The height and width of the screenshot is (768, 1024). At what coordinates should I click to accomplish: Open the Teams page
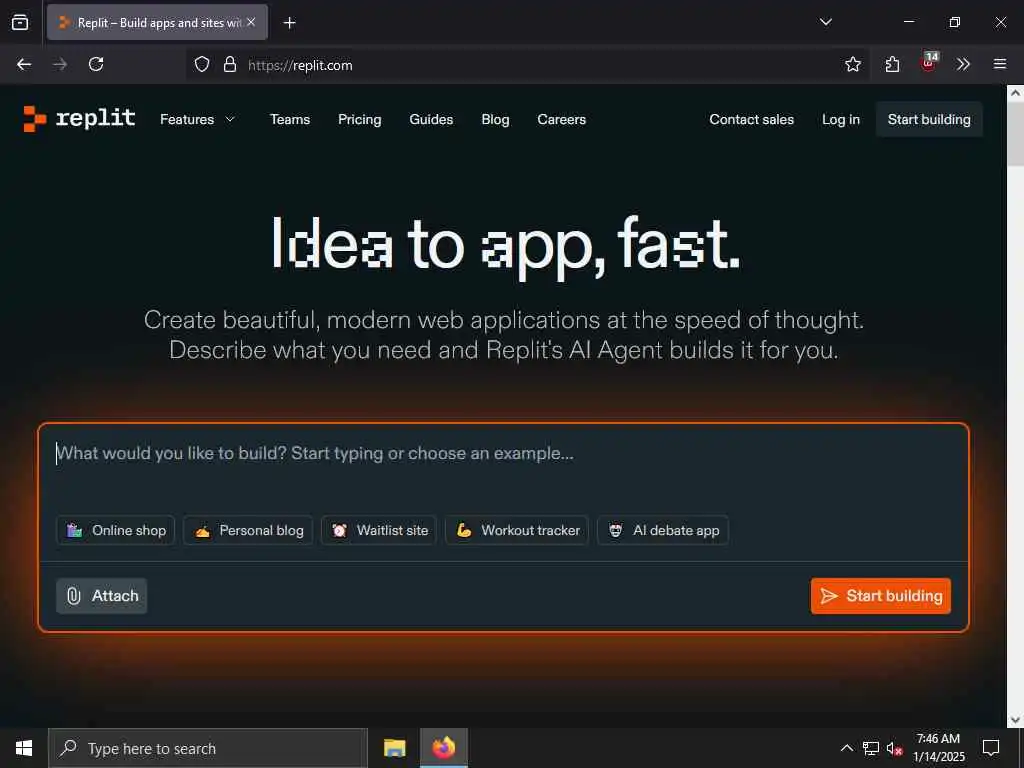click(290, 120)
